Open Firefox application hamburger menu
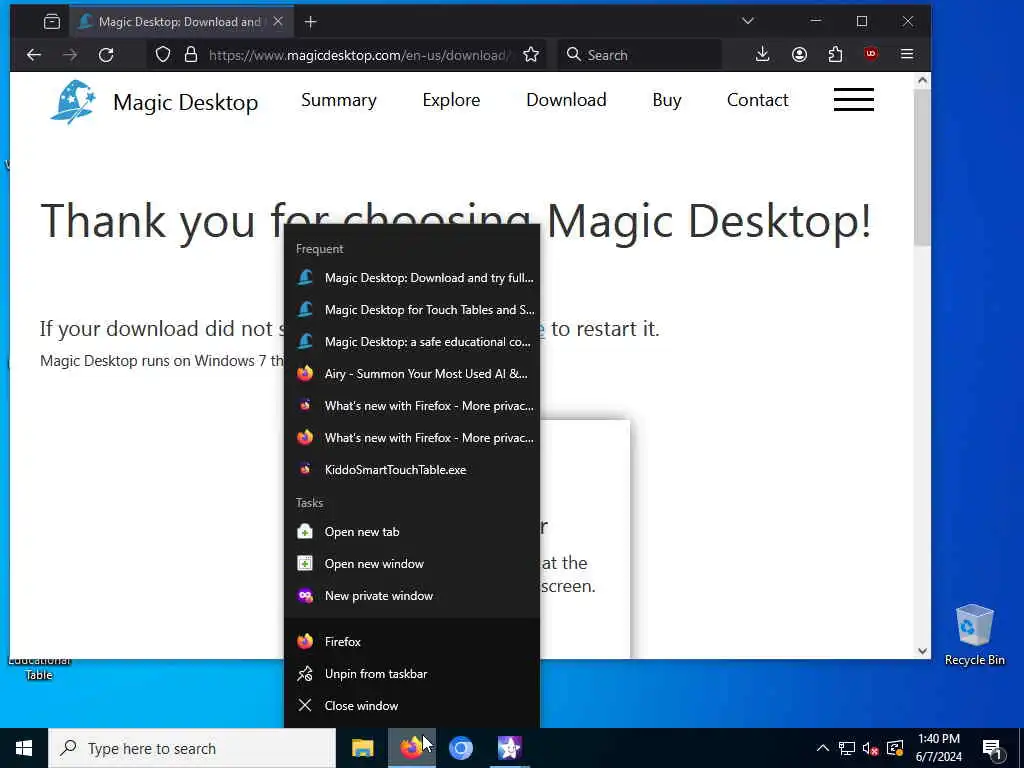The image size is (1024, 768). (x=907, y=54)
